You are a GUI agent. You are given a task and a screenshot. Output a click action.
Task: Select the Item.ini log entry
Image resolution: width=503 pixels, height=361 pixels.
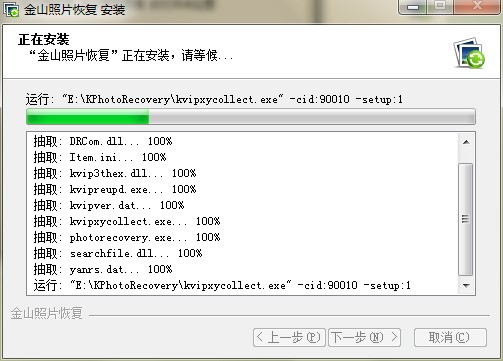[x=100, y=157]
